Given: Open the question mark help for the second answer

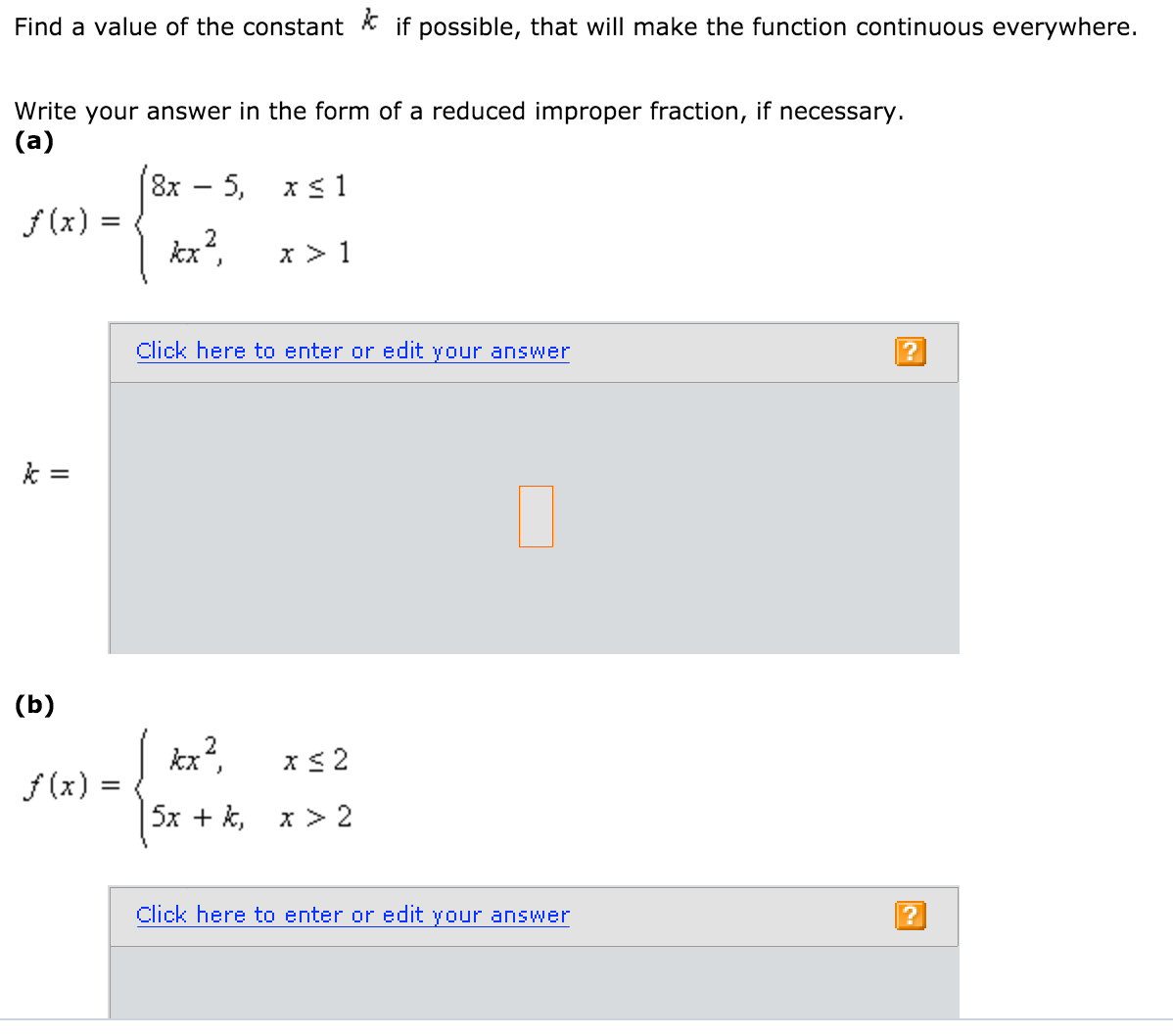Looking at the screenshot, I should click(910, 915).
